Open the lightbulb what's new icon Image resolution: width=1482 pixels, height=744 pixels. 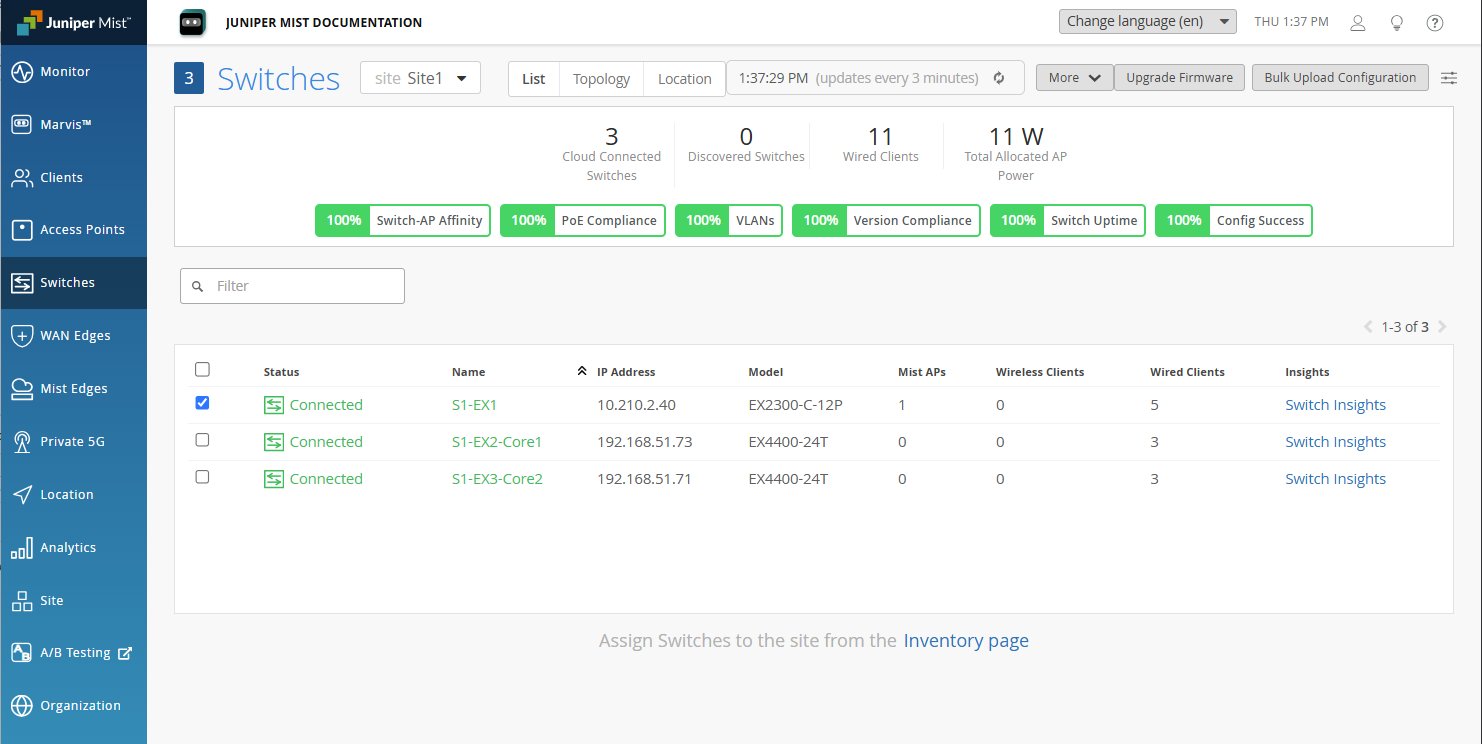[x=1397, y=23]
